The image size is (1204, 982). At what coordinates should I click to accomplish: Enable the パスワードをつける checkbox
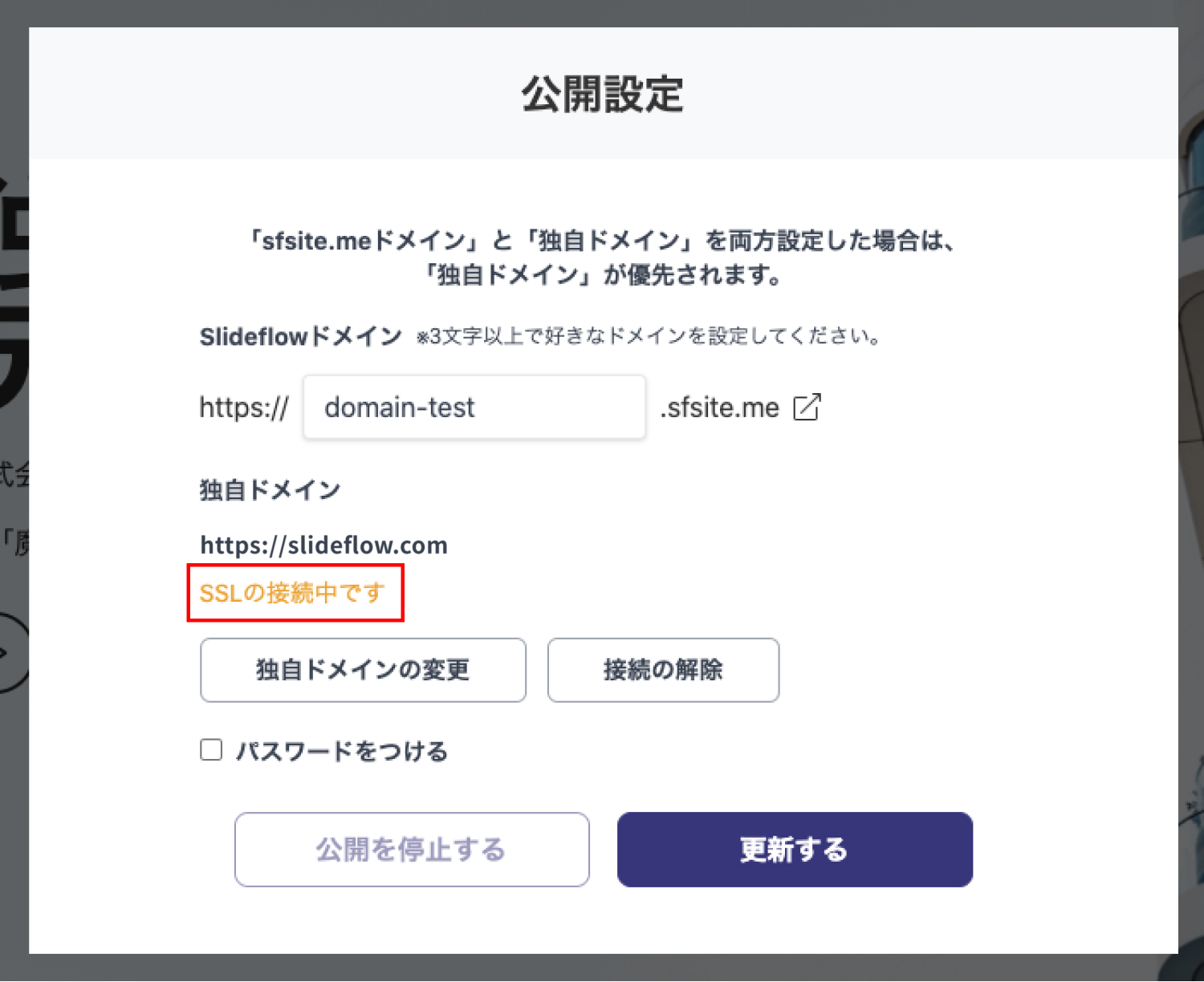211,750
